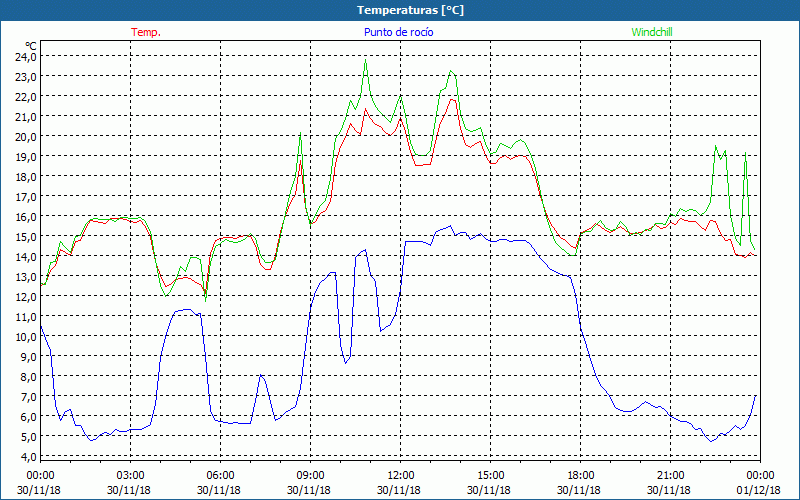Viewport: 800px width, 500px height.
Task: Click the 12,0 y-axis value
Action: coord(26,296)
